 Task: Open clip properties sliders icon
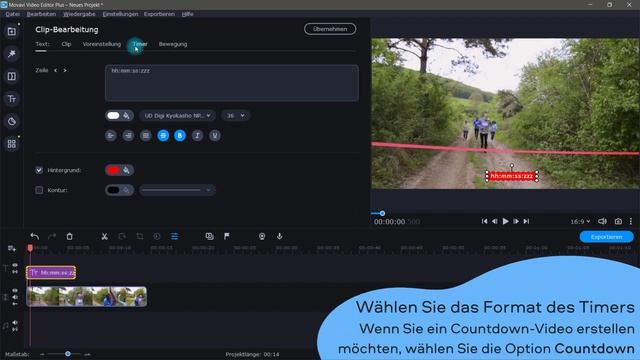pyautogui.click(x=174, y=236)
